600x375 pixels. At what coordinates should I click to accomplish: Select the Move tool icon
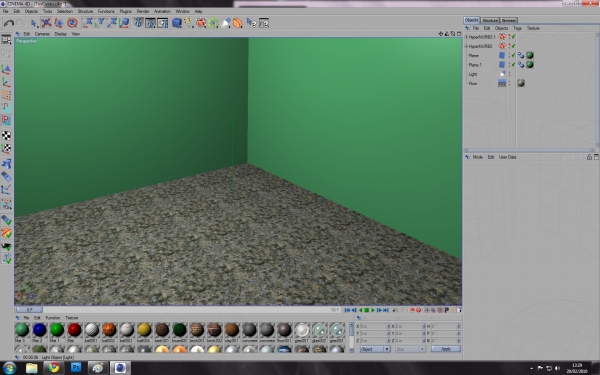(46, 23)
